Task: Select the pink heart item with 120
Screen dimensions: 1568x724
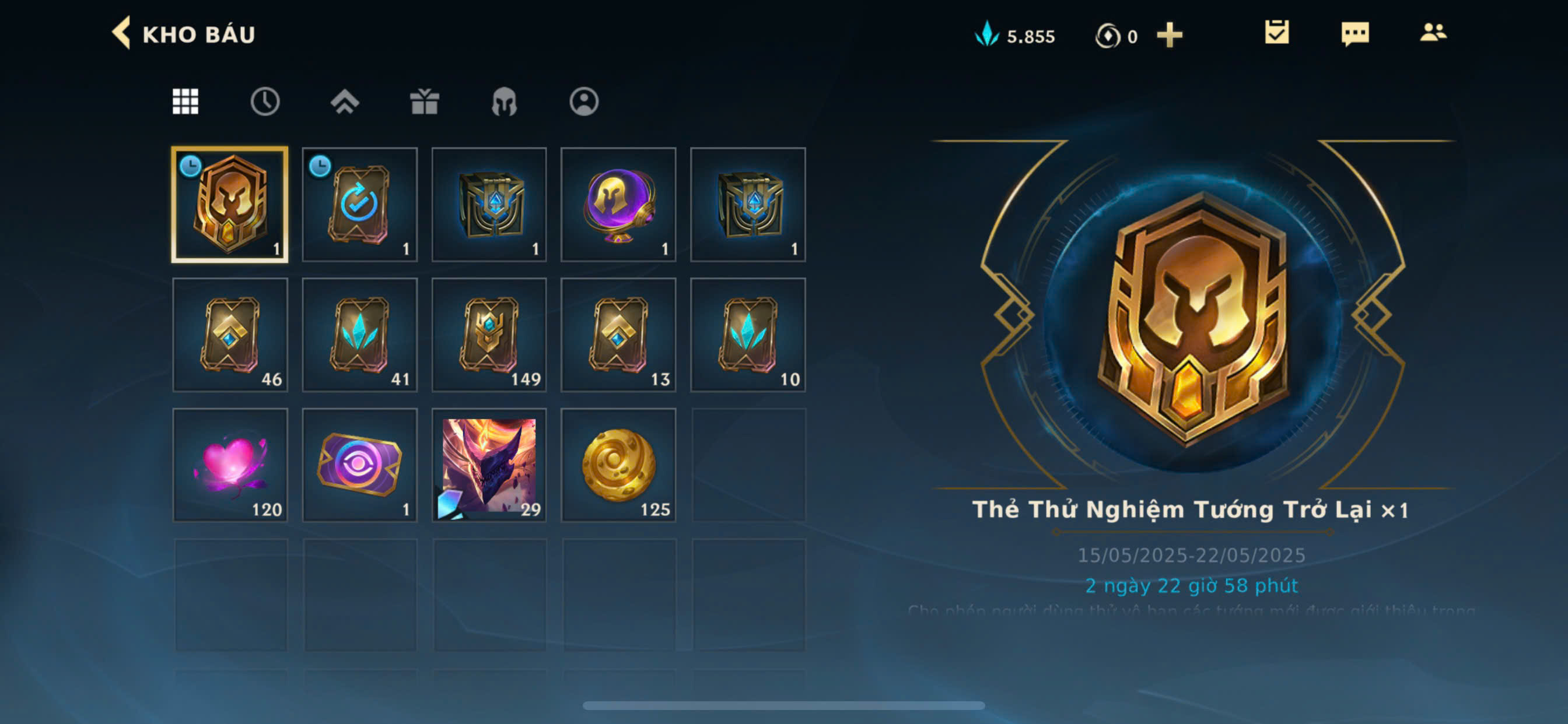Action: pyautogui.click(x=230, y=465)
